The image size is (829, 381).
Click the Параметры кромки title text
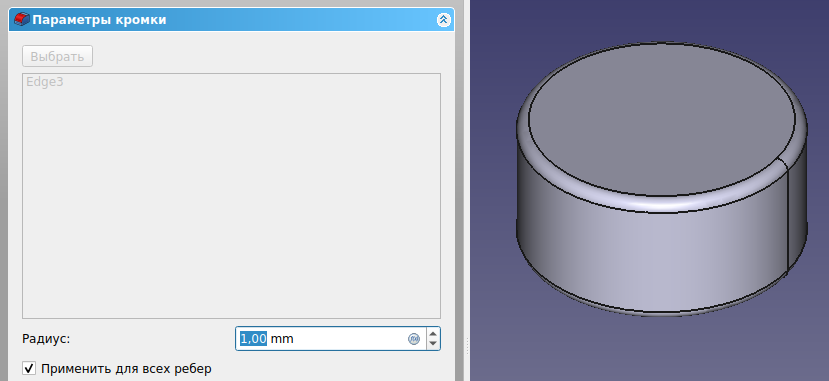pos(99,20)
